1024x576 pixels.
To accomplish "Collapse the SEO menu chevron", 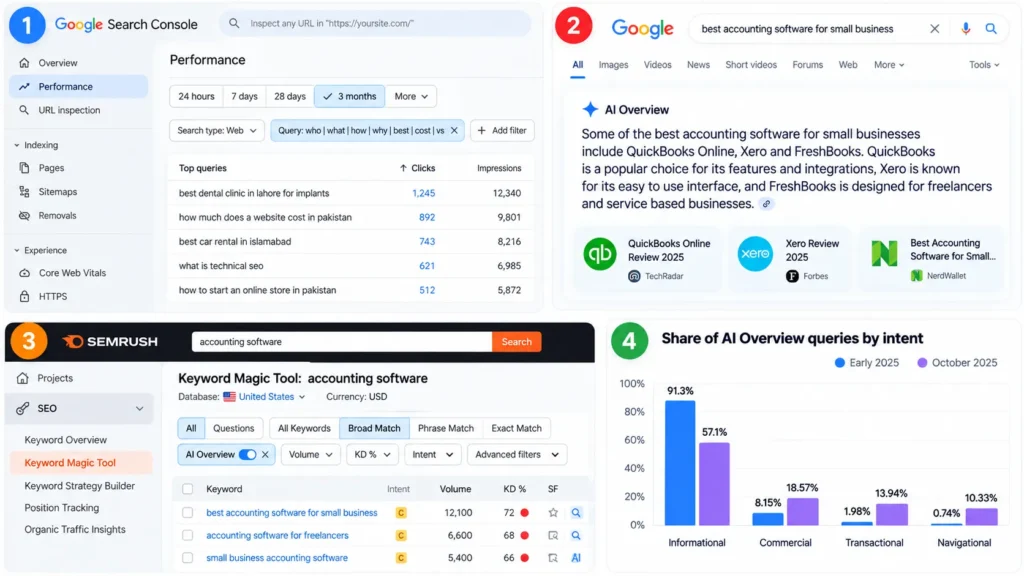I will tap(139, 408).
